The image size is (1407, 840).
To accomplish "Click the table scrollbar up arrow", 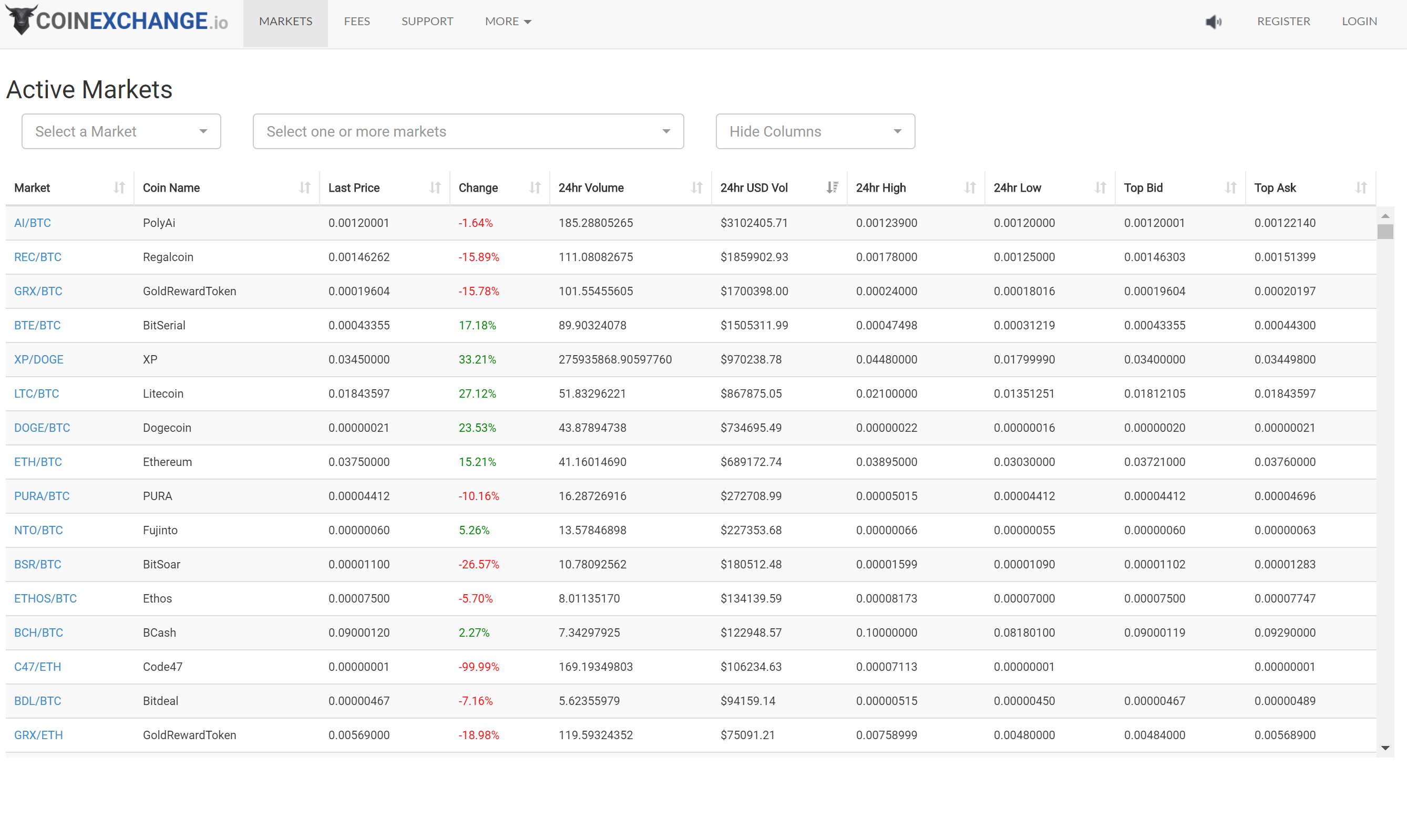I will [1385, 216].
